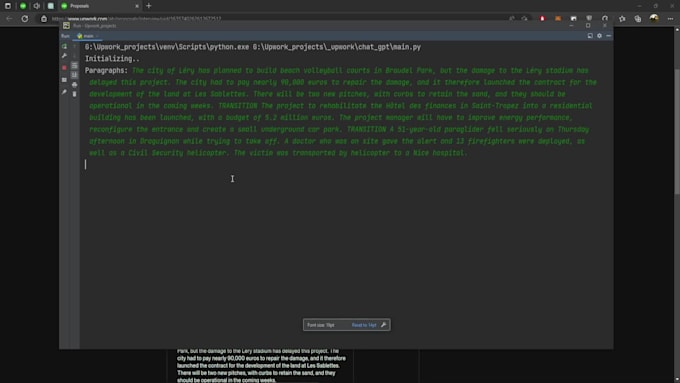Screen dimensions: 680x383
Task: Open a new browser tab
Action: (x=149, y=6)
